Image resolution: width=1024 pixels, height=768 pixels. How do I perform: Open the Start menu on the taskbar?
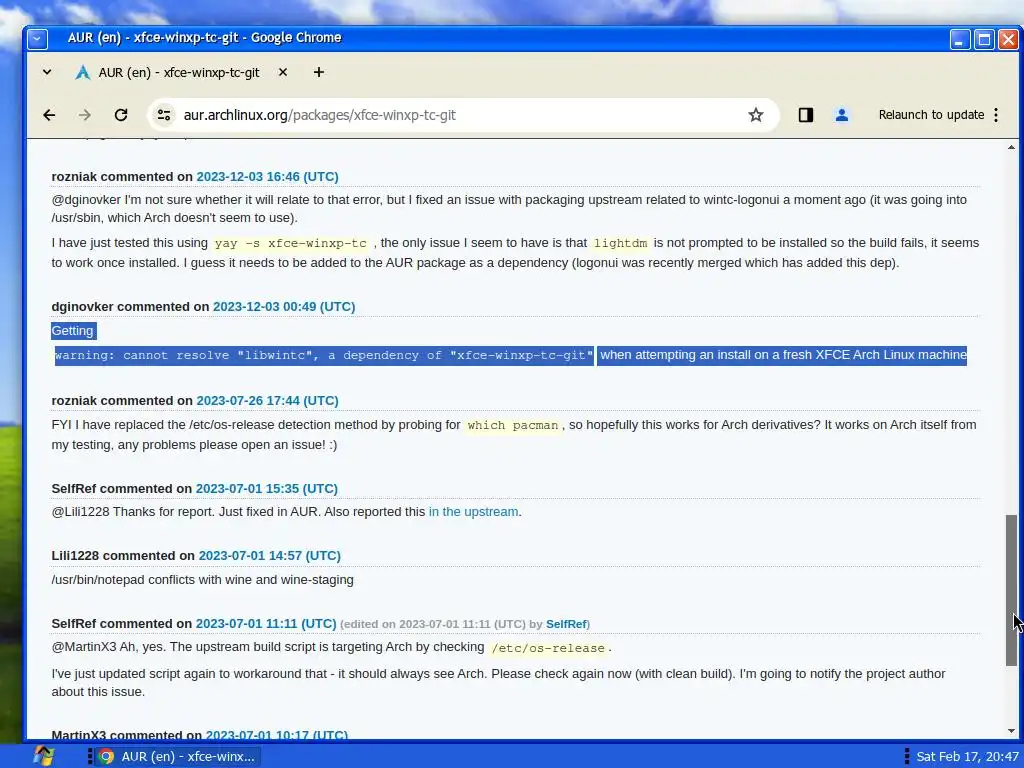coord(44,756)
